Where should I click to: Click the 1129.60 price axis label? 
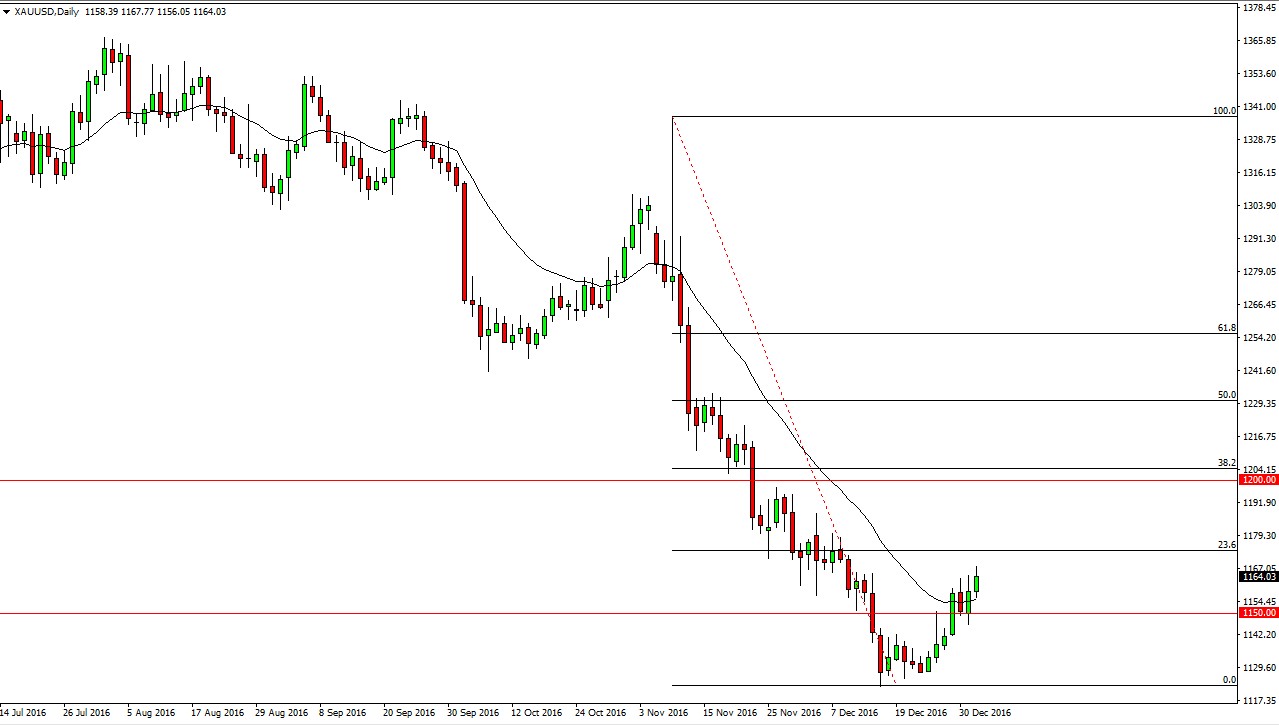(x=1260, y=668)
